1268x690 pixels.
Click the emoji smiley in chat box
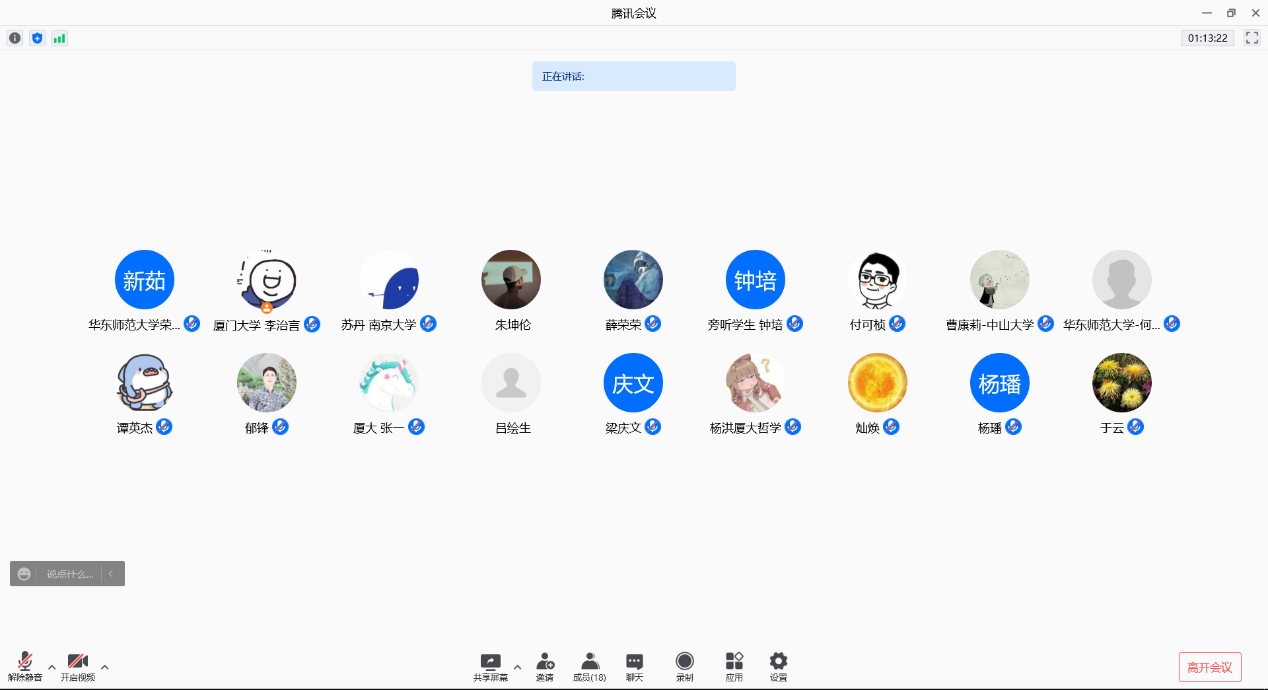24,574
